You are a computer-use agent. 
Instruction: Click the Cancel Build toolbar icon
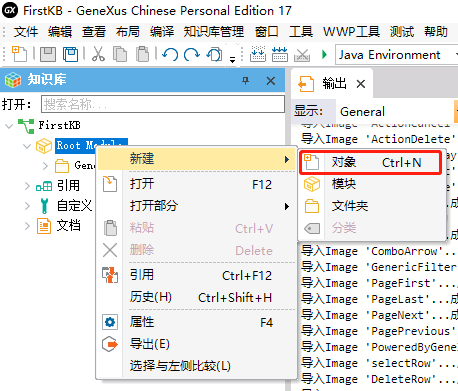(302, 55)
